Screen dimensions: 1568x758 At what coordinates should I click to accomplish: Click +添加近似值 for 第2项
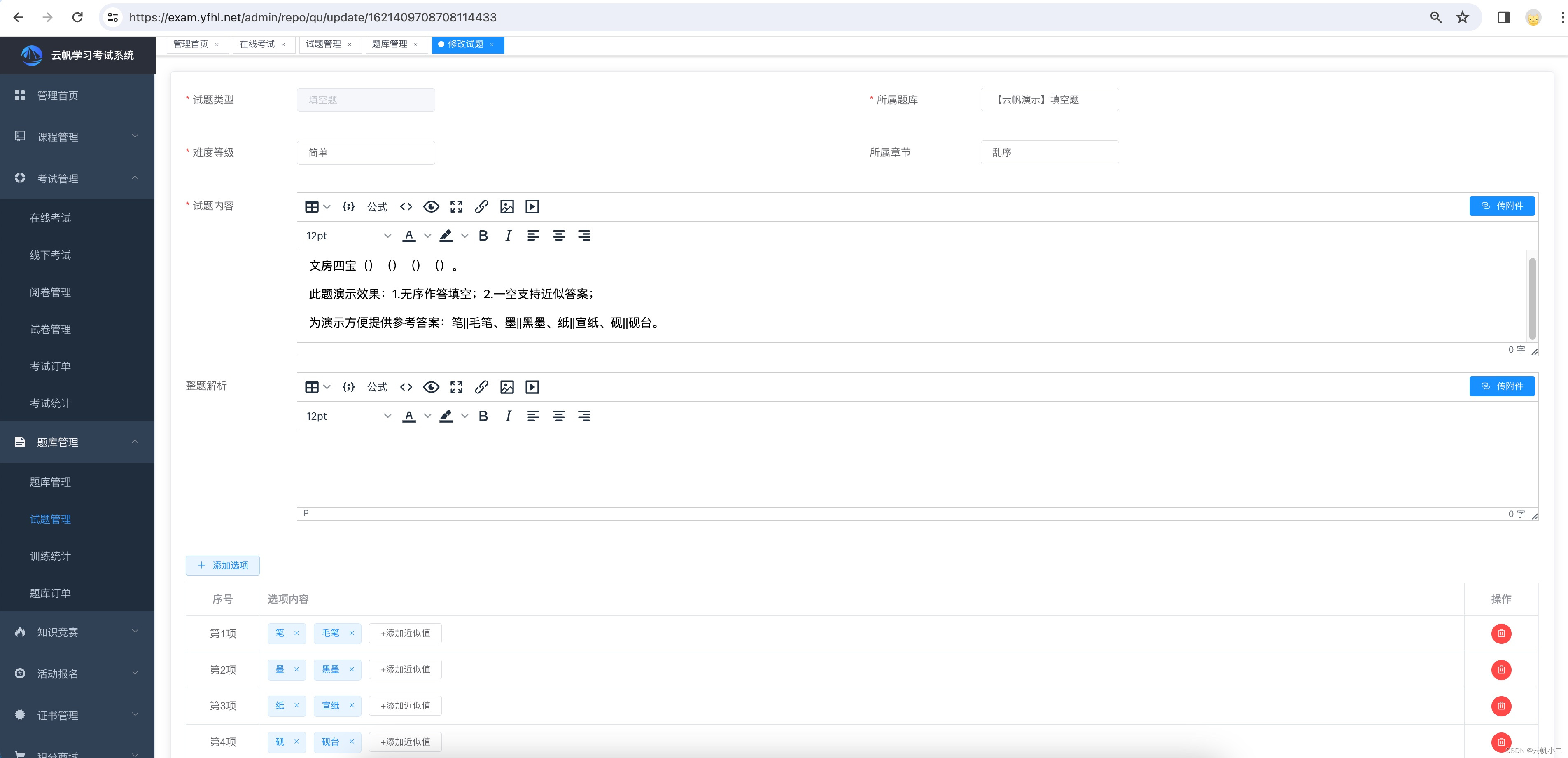pyautogui.click(x=405, y=670)
